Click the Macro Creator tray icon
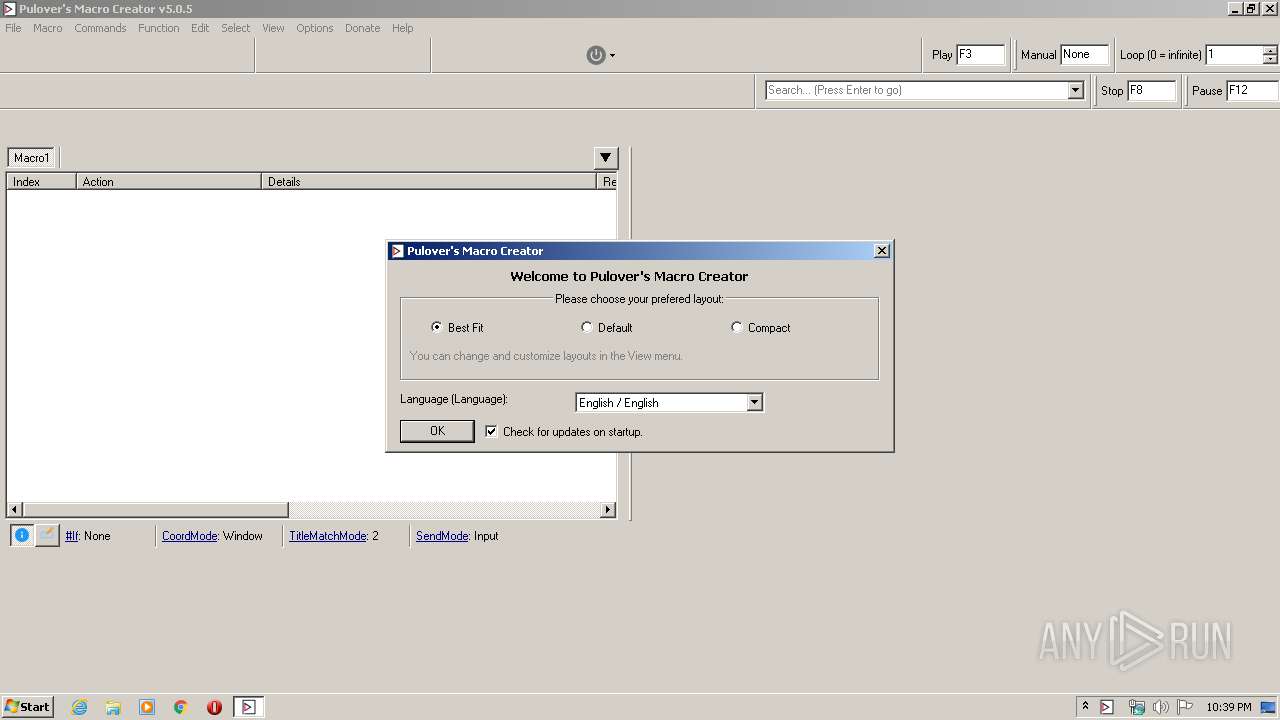 [1107, 707]
